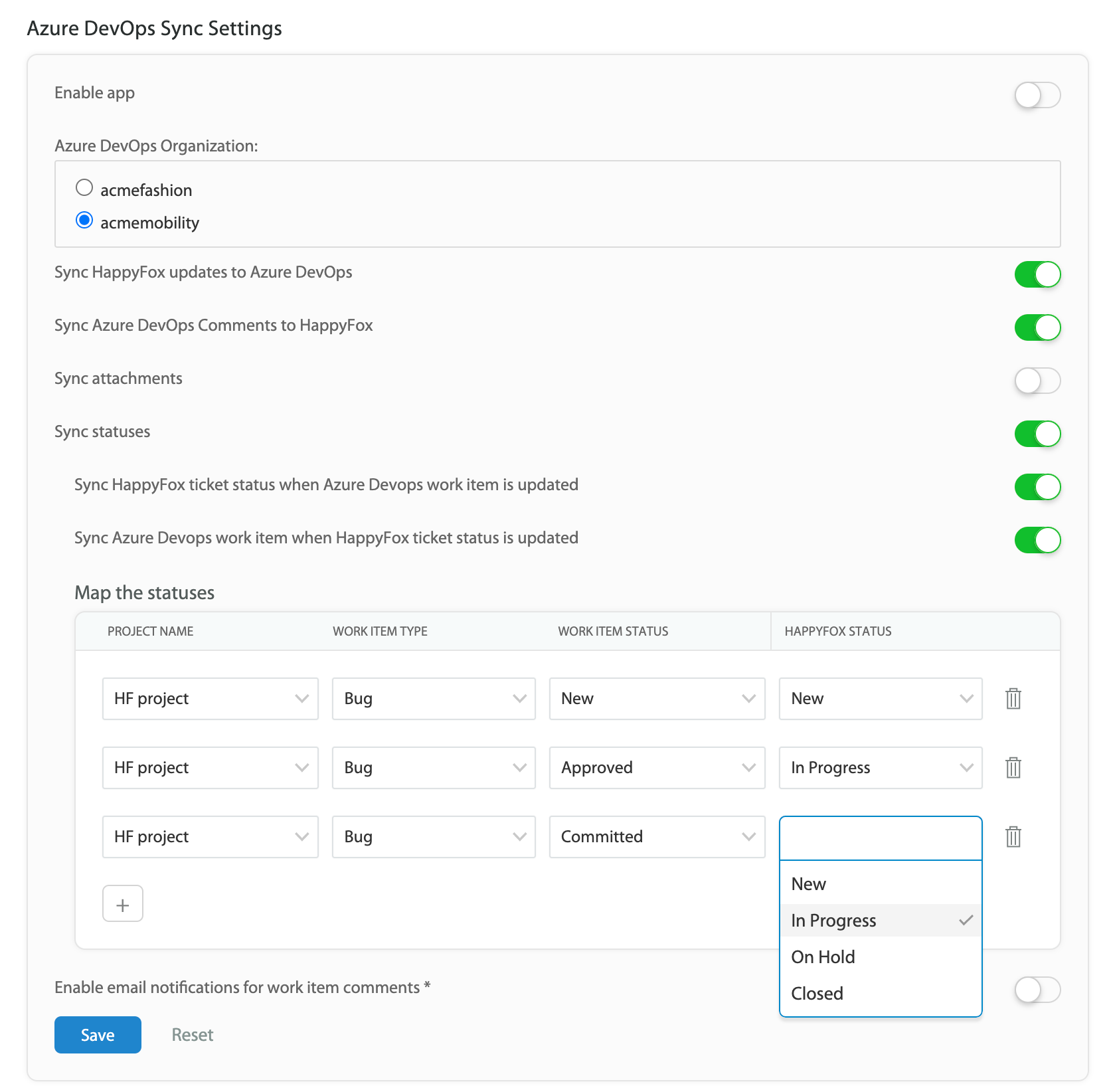The width and height of the screenshot is (1109, 1092).
Task: Delete the Committed status mapping row
Action: click(1013, 837)
